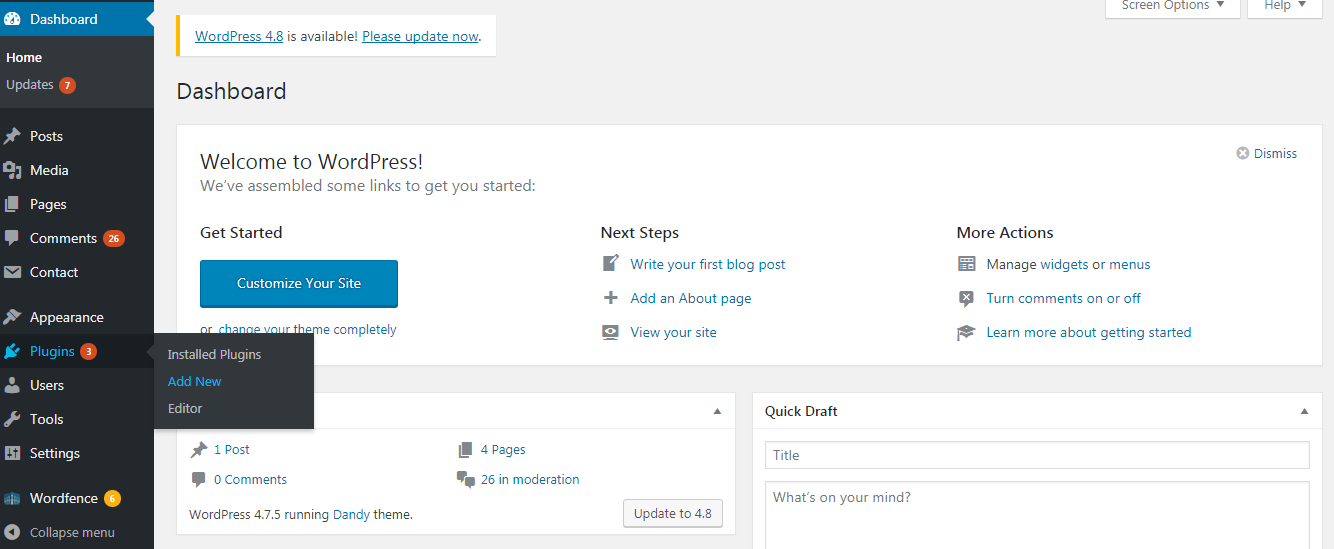This screenshot has height=549, width=1334.
Task: Click the 0 Comments link
Action: coord(250,479)
